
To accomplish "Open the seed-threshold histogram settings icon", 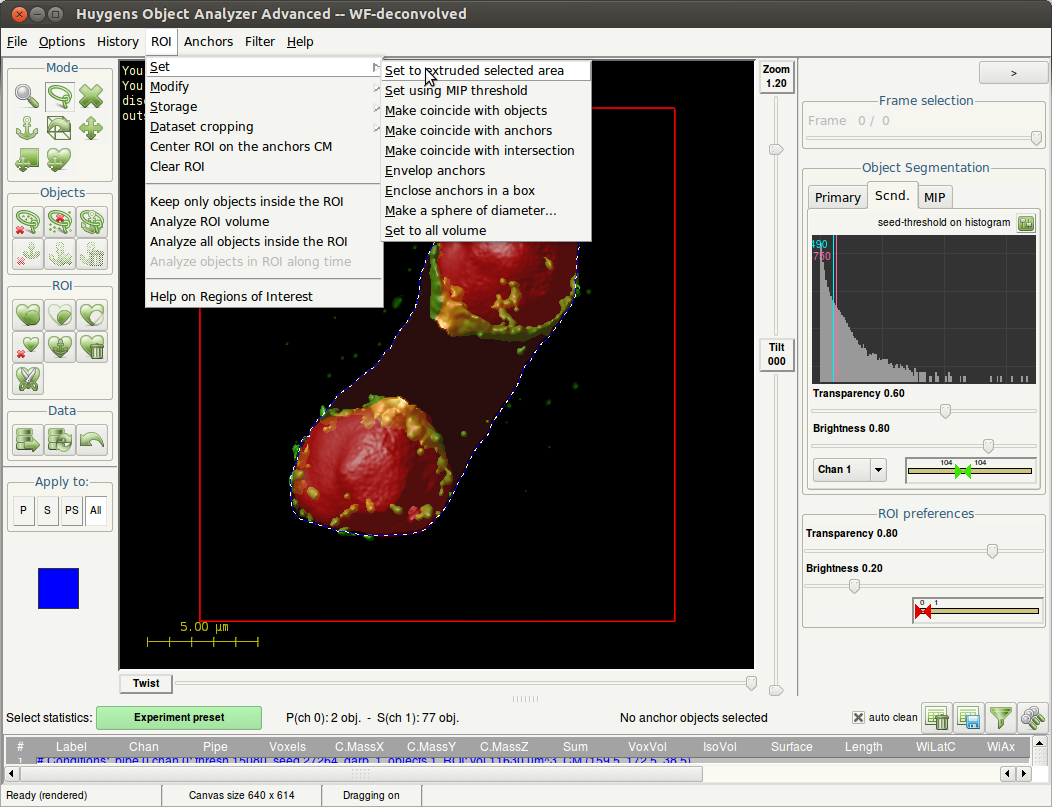I will pyautogui.click(x=1026, y=222).
